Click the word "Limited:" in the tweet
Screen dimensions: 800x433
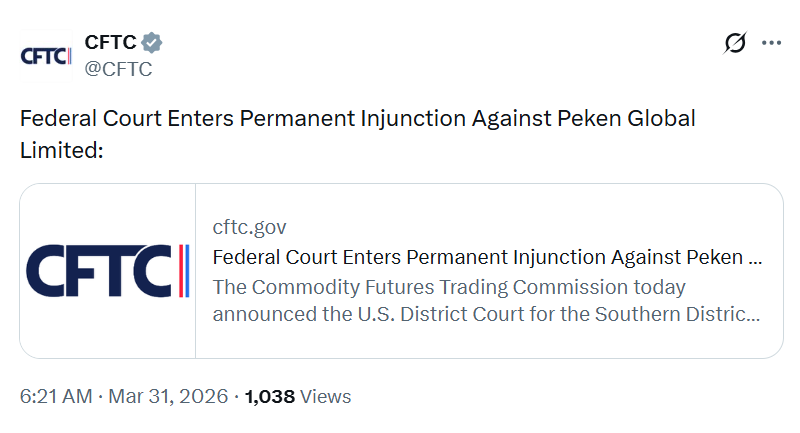coord(62,148)
